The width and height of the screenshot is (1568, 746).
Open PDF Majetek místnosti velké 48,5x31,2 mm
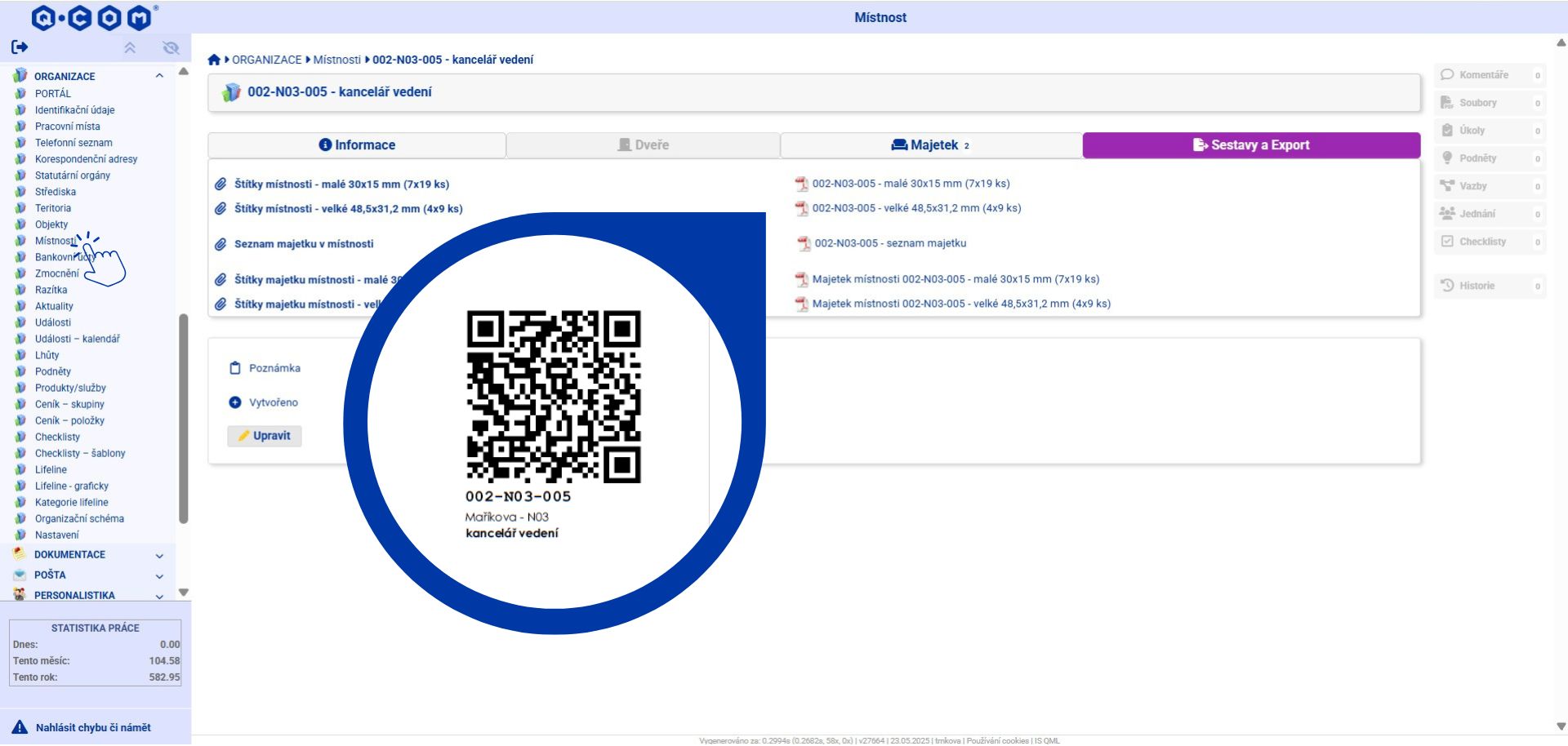pos(961,304)
